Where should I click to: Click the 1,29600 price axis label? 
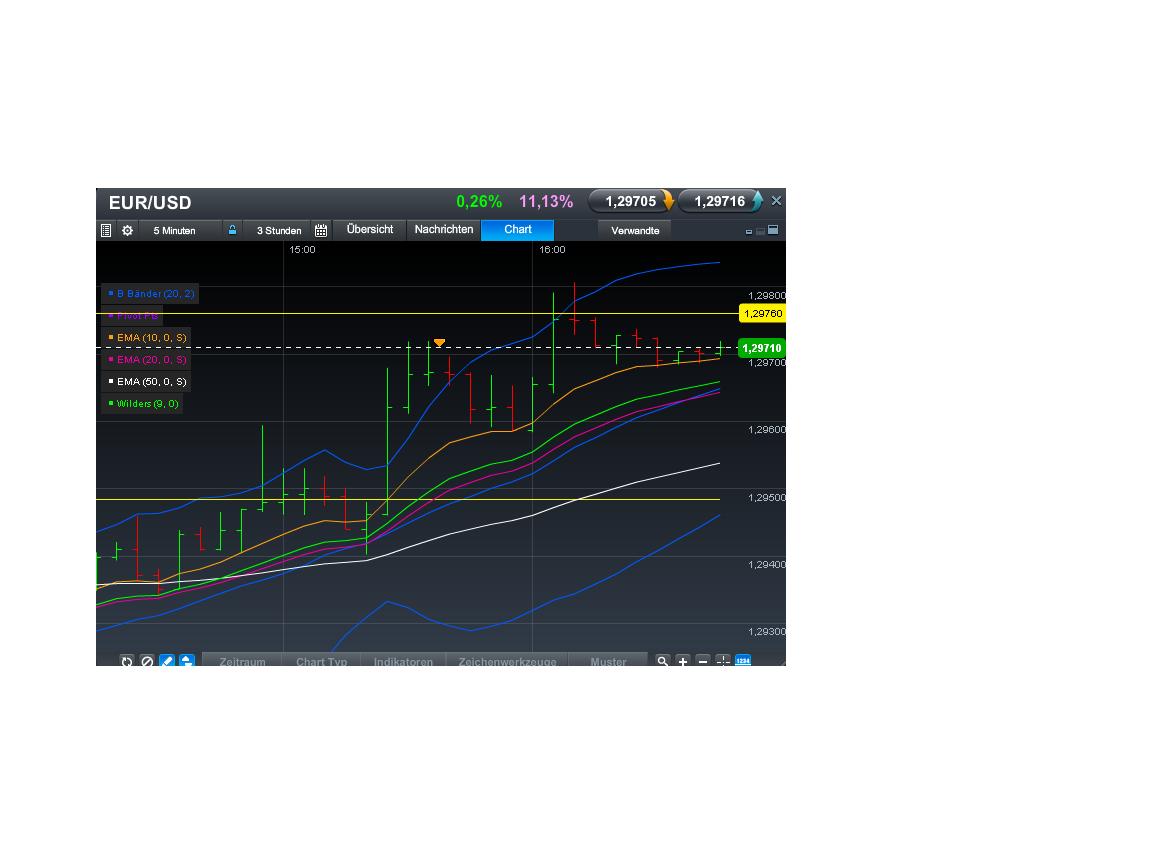coord(766,430)
